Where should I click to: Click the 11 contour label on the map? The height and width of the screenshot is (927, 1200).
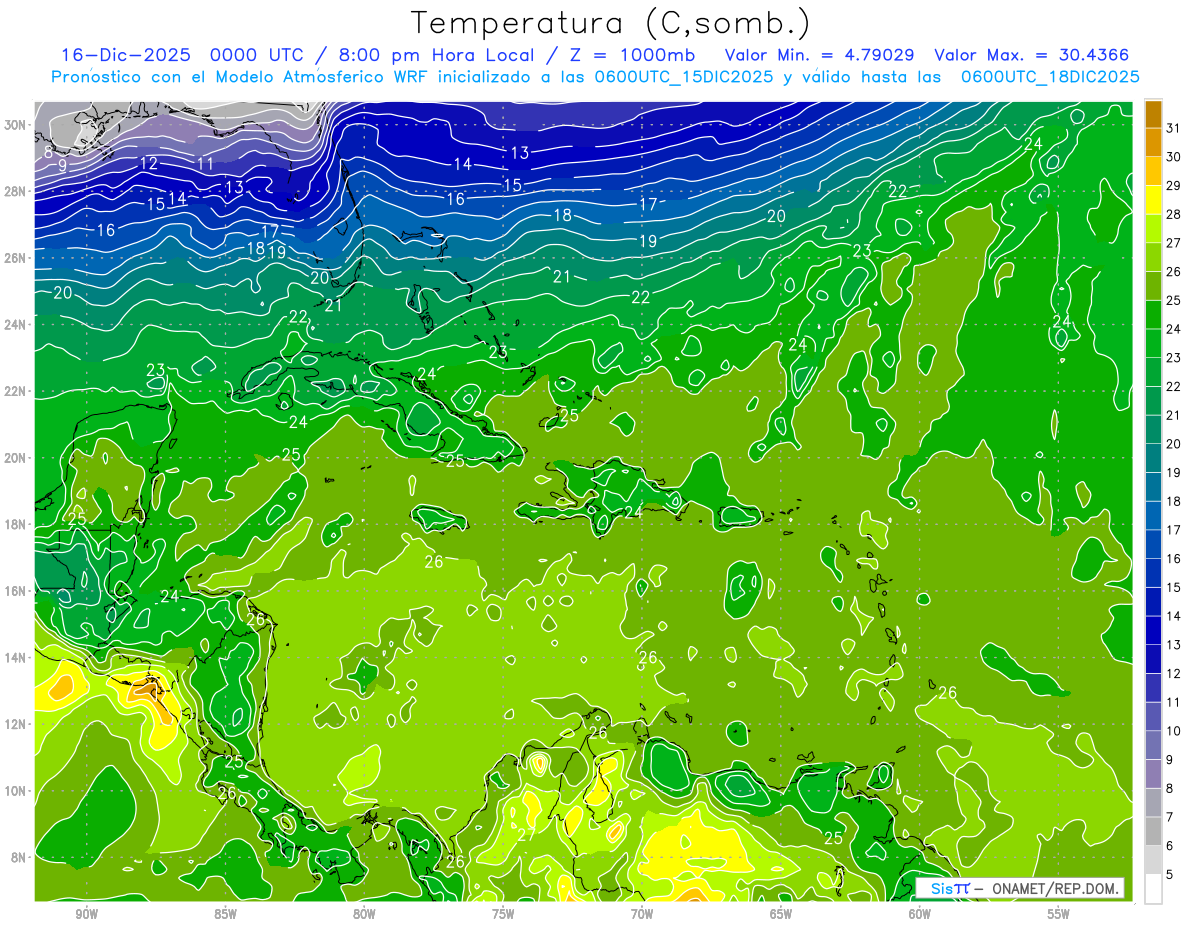[x=206, y=164]
